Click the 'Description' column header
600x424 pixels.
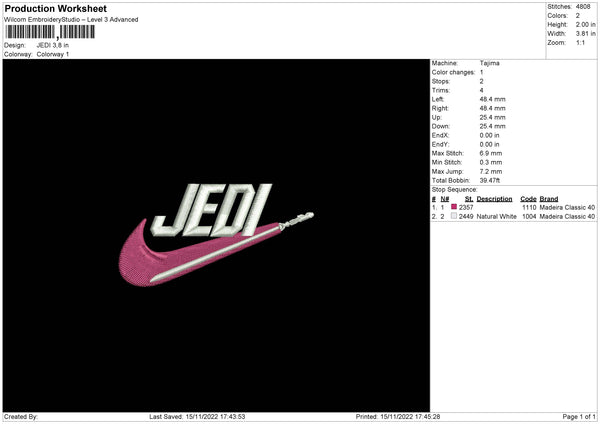494,199
